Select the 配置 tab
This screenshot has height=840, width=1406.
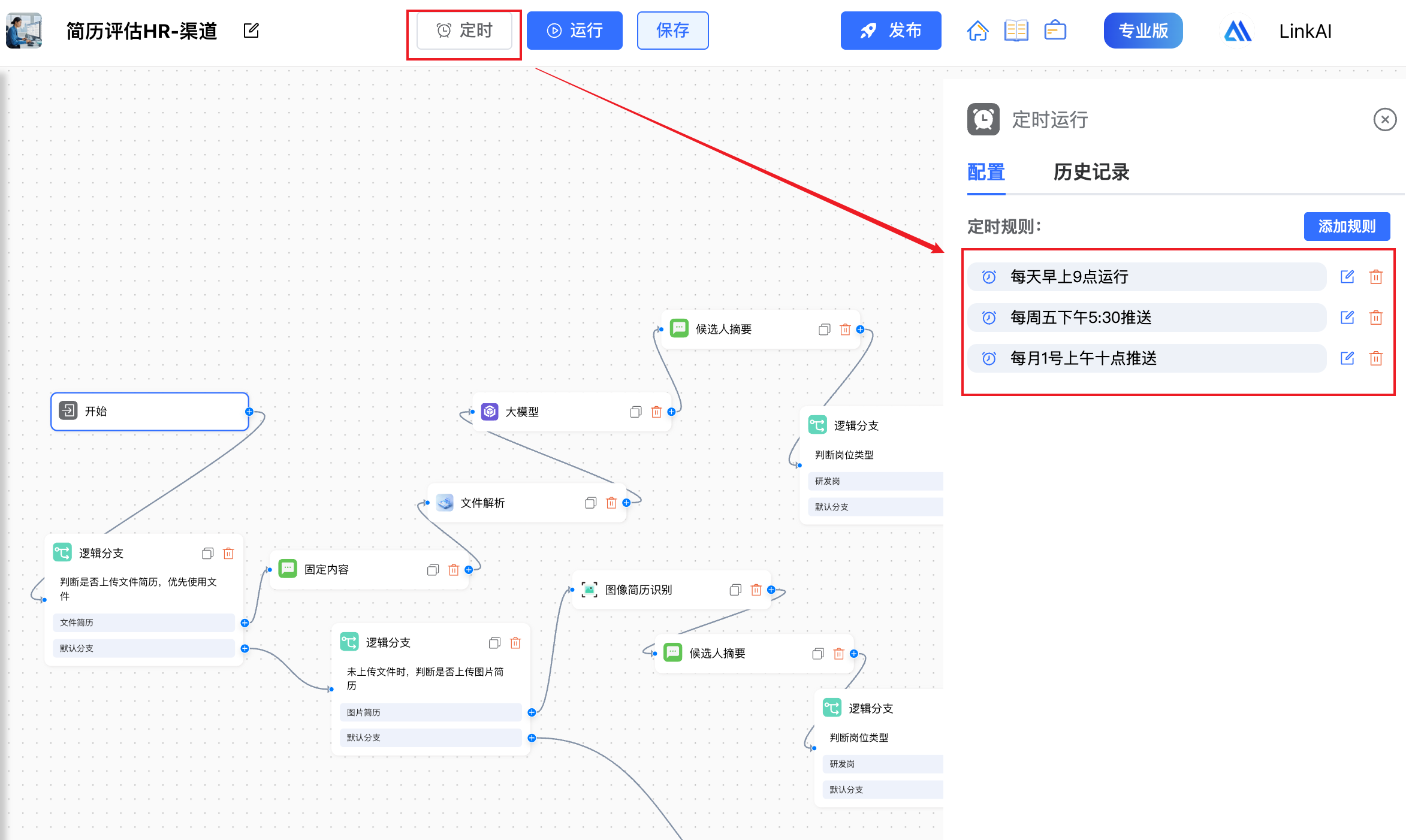point(986,173)
